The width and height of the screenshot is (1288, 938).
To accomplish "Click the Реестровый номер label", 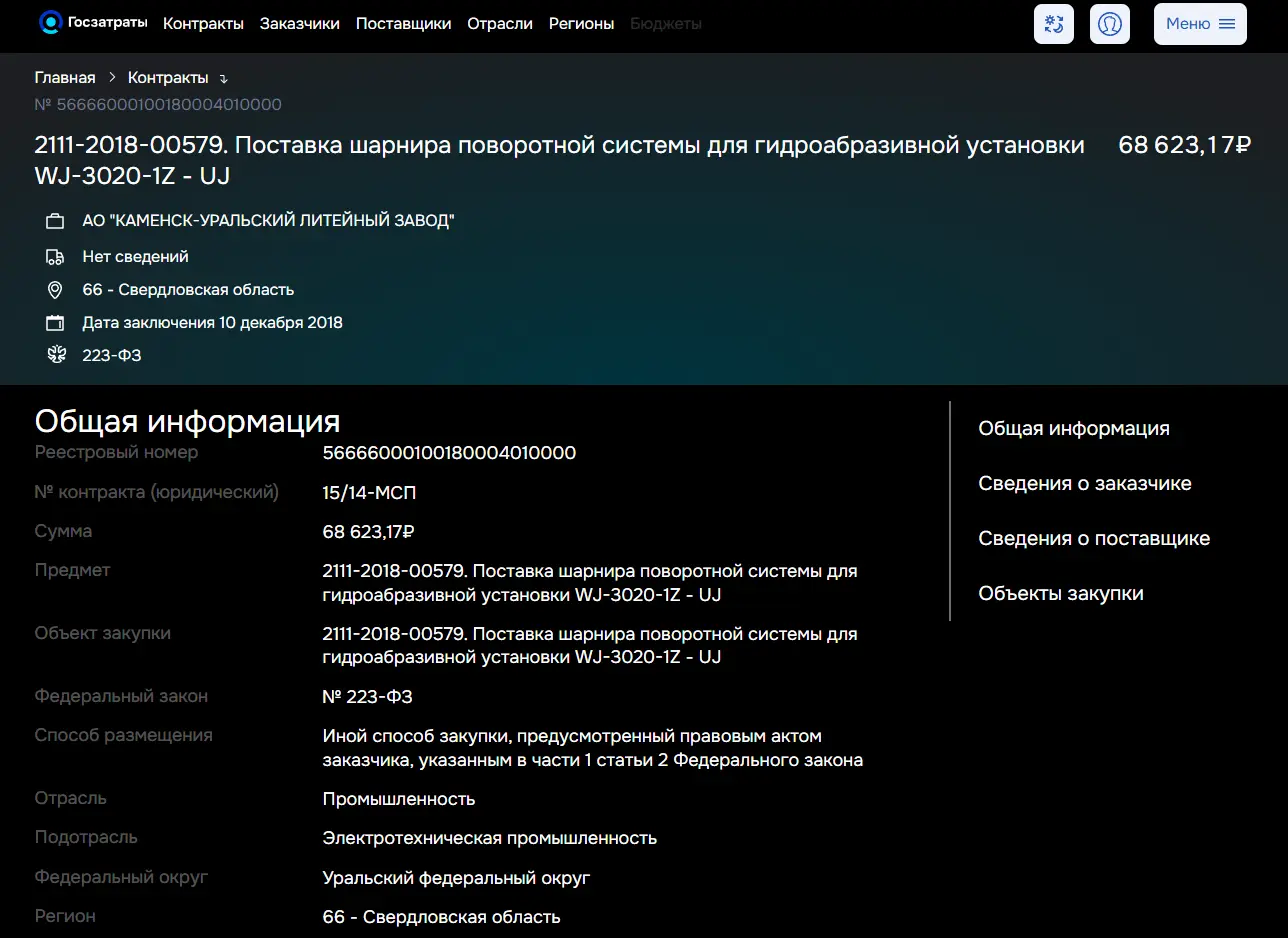I will pyautogui.click(x=117, y=453).
